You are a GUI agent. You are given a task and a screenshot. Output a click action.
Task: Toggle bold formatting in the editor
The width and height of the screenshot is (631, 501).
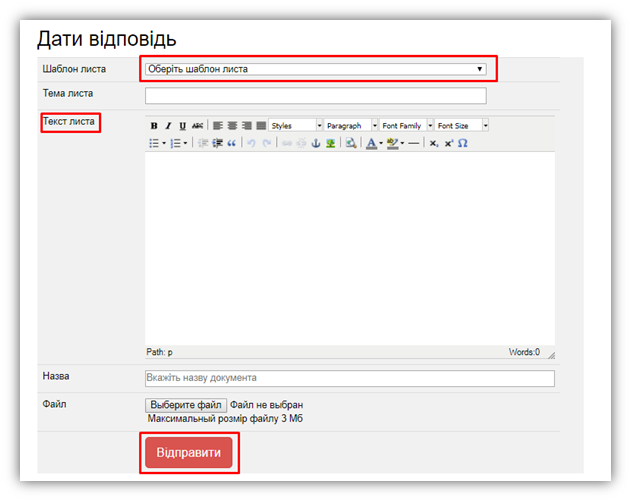[x=154, y=126]
